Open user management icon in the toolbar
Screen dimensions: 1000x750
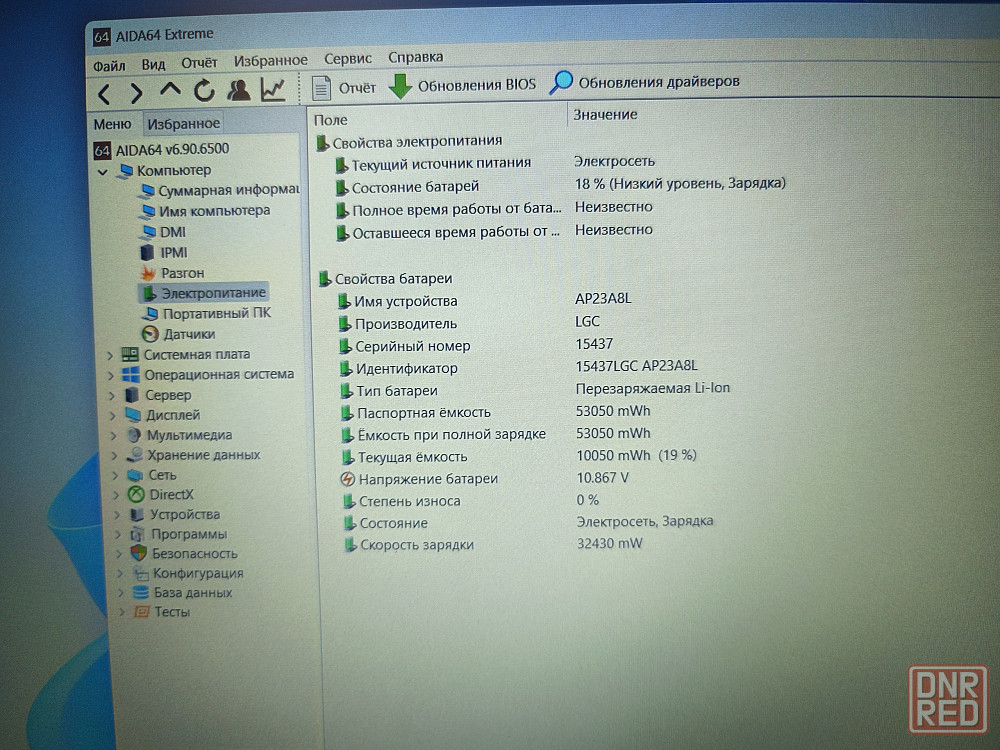pos(239,90)
